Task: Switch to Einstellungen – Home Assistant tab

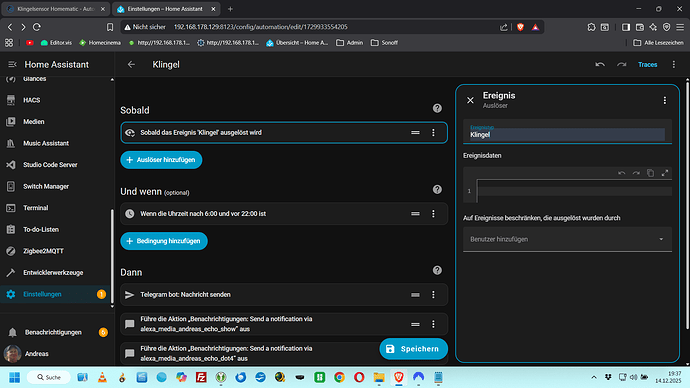Action: (165, 9)
